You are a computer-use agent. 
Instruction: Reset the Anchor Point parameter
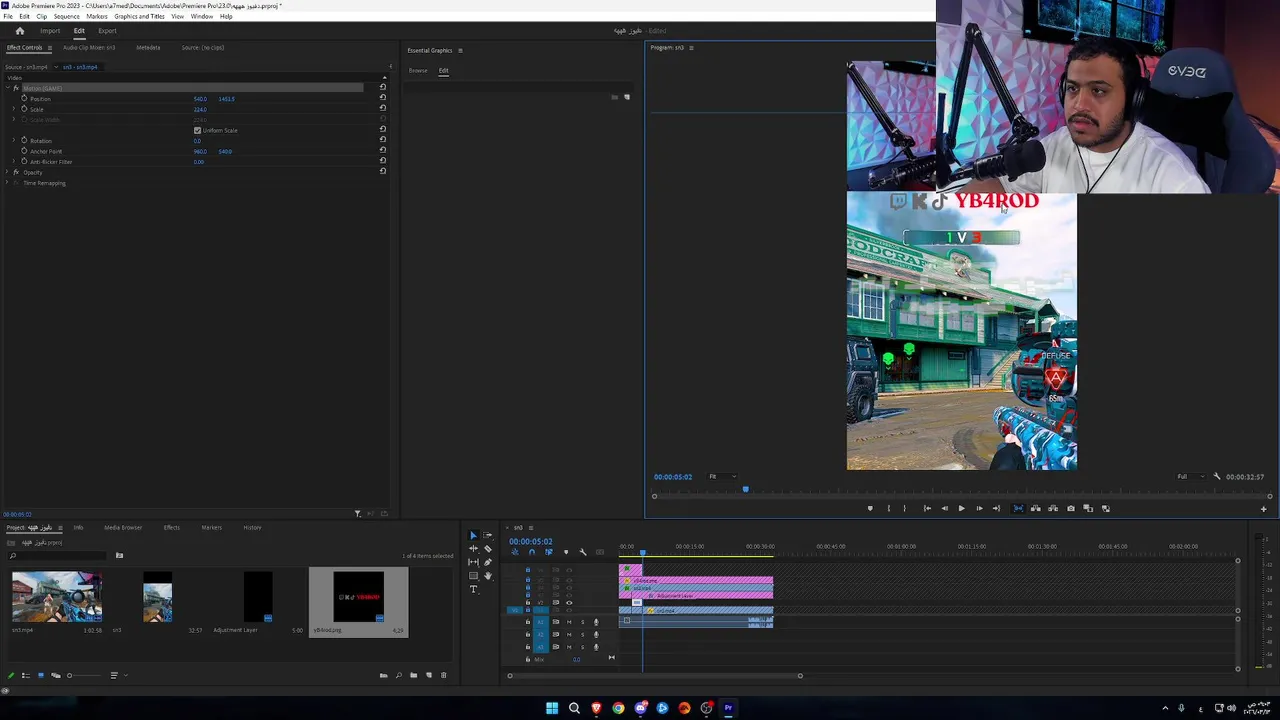coord(382,151)
